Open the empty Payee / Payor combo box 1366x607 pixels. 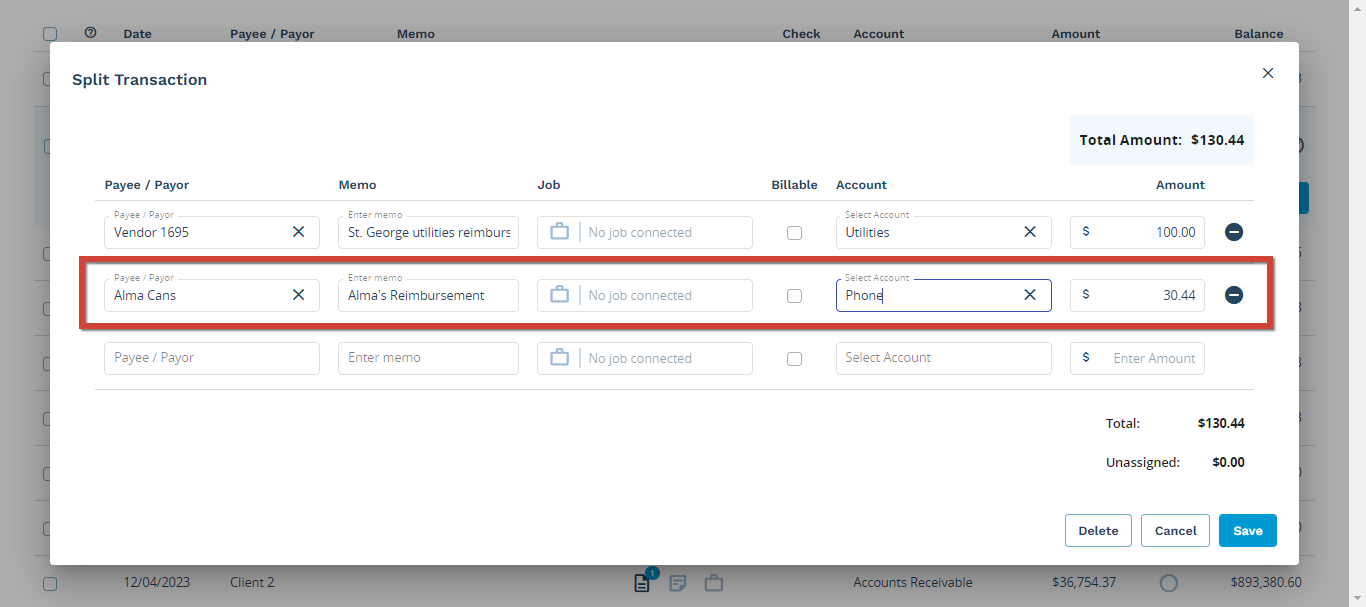211,358
